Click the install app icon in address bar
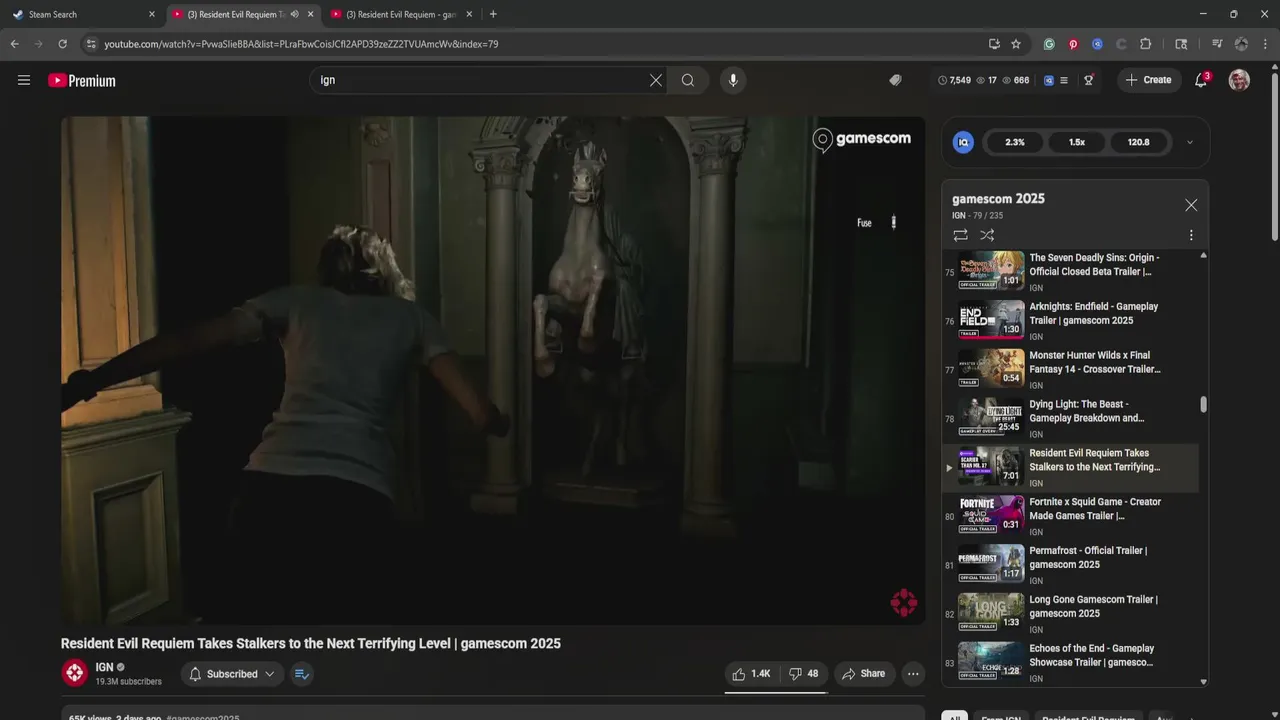Image resolution: width=1280 pixels, height=720 pixels. (994, 44)
